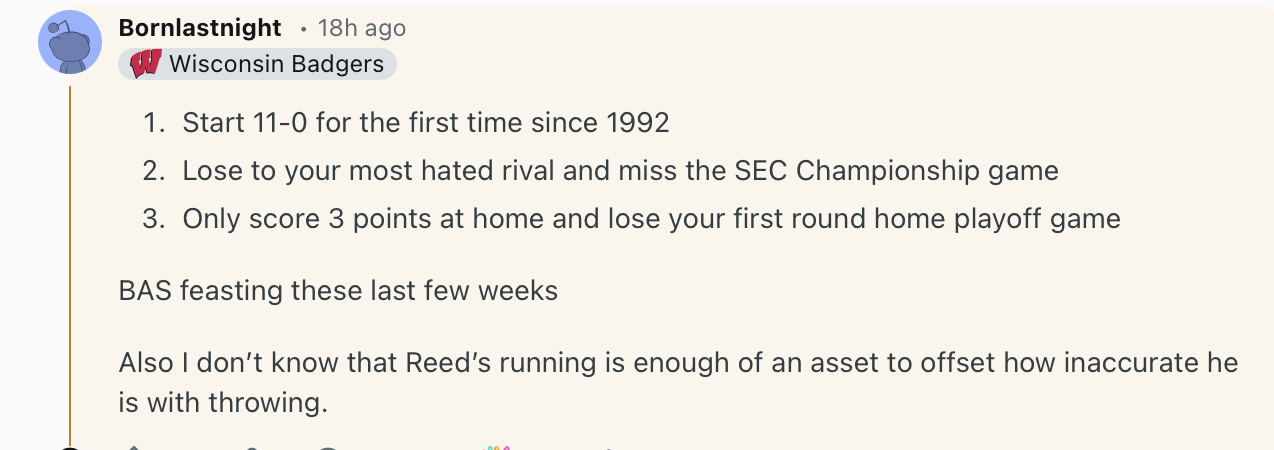Click the reply bubble icon under the comment
This screenshot has width=1274, height=450.
328,447
